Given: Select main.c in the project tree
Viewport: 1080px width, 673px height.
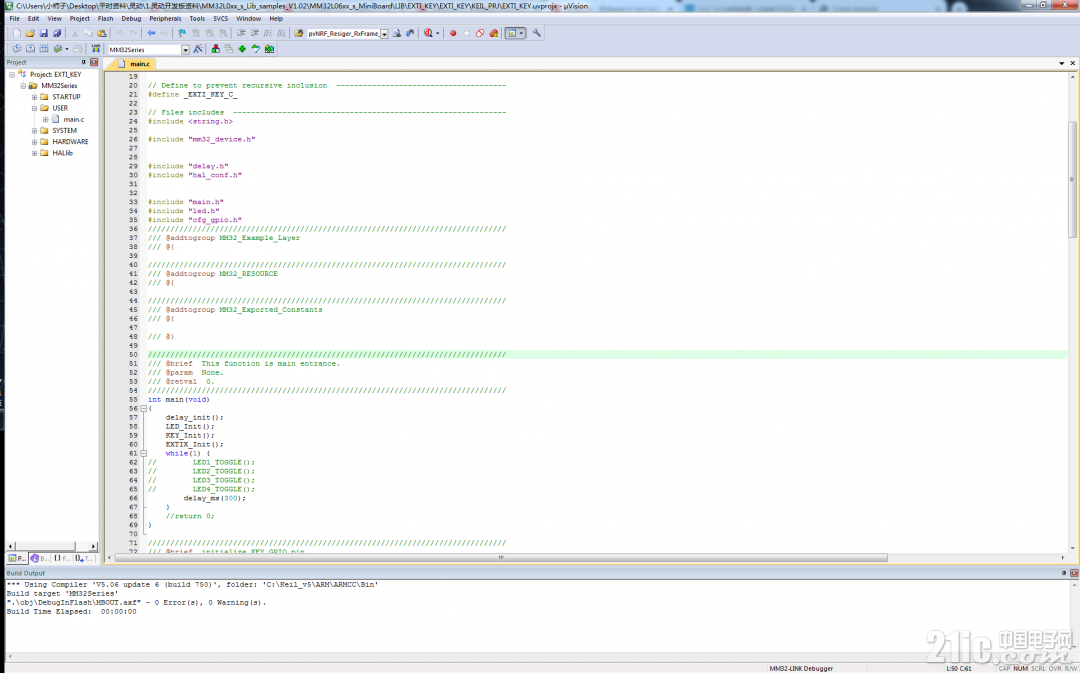Looking at the screenshot, I should [x=74, y=119].
